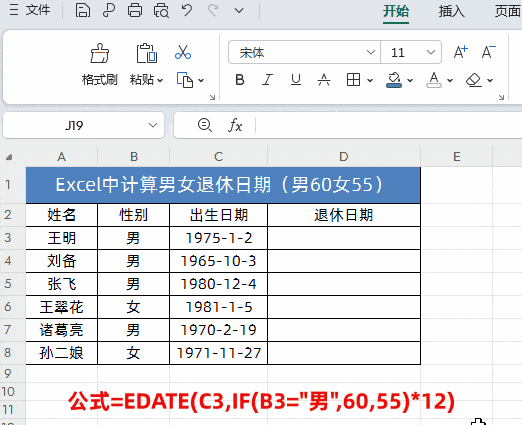Click the cell 王翠花
522x425 pixels.
point(61,307)
